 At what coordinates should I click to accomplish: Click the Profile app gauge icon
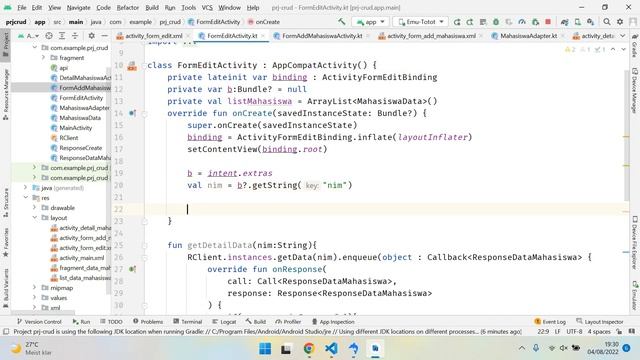(522, 22)
